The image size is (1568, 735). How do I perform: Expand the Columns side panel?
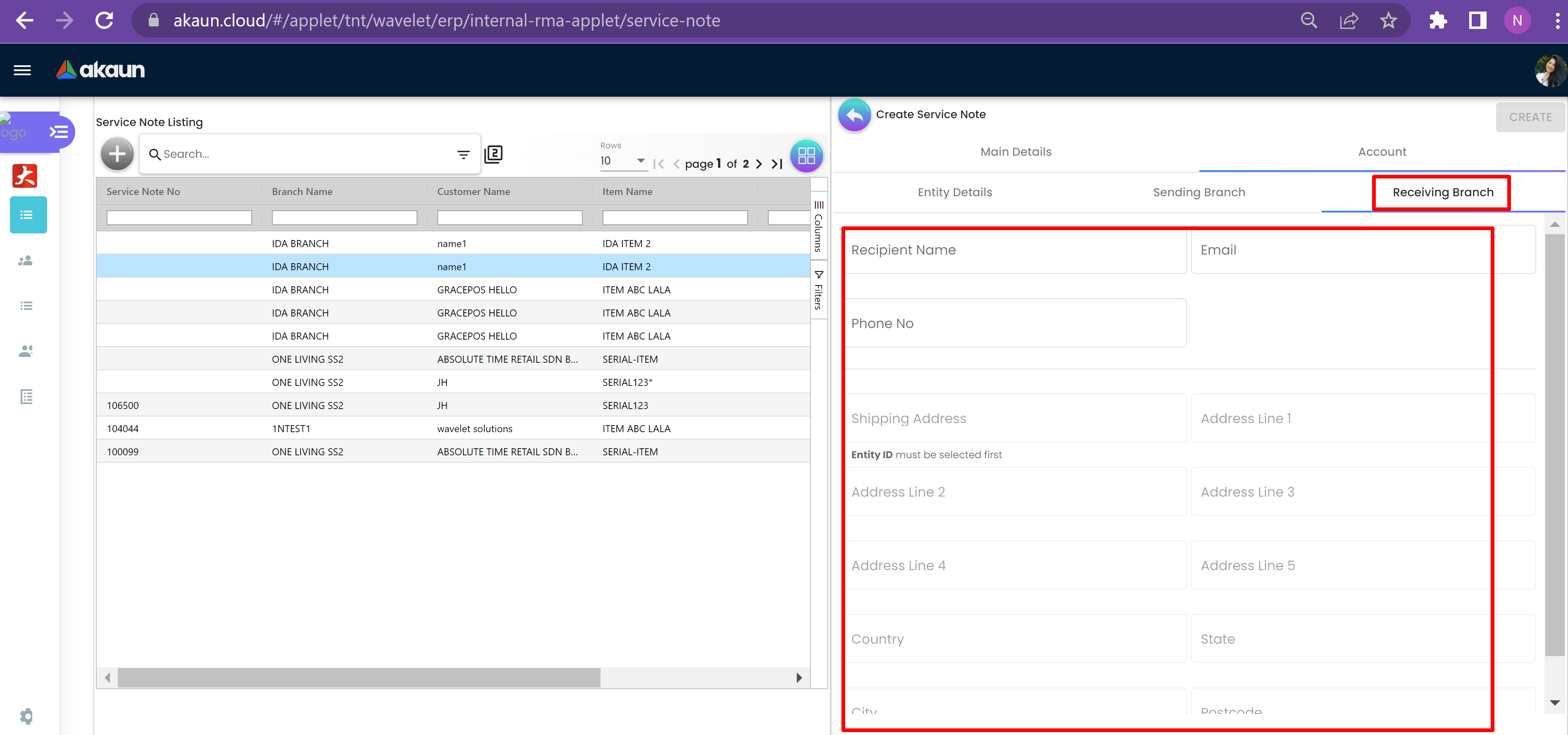coord(819,226)
